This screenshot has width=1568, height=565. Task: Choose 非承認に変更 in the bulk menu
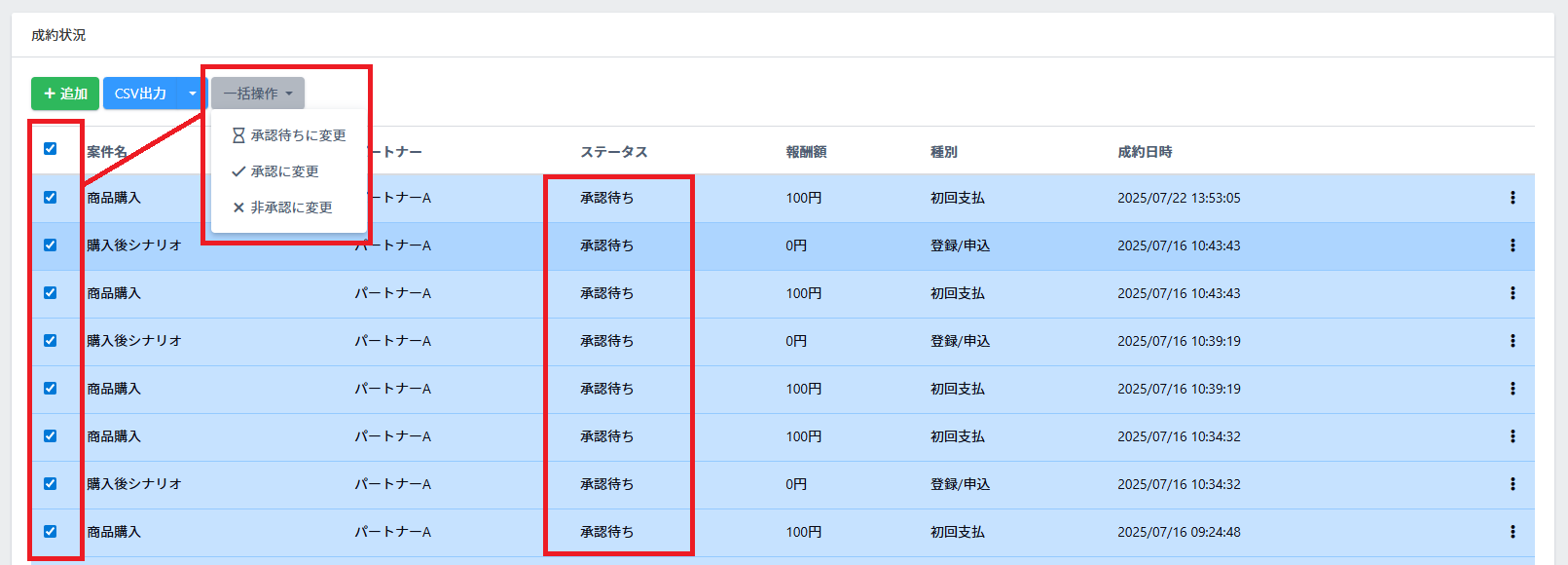pos(291,207)
